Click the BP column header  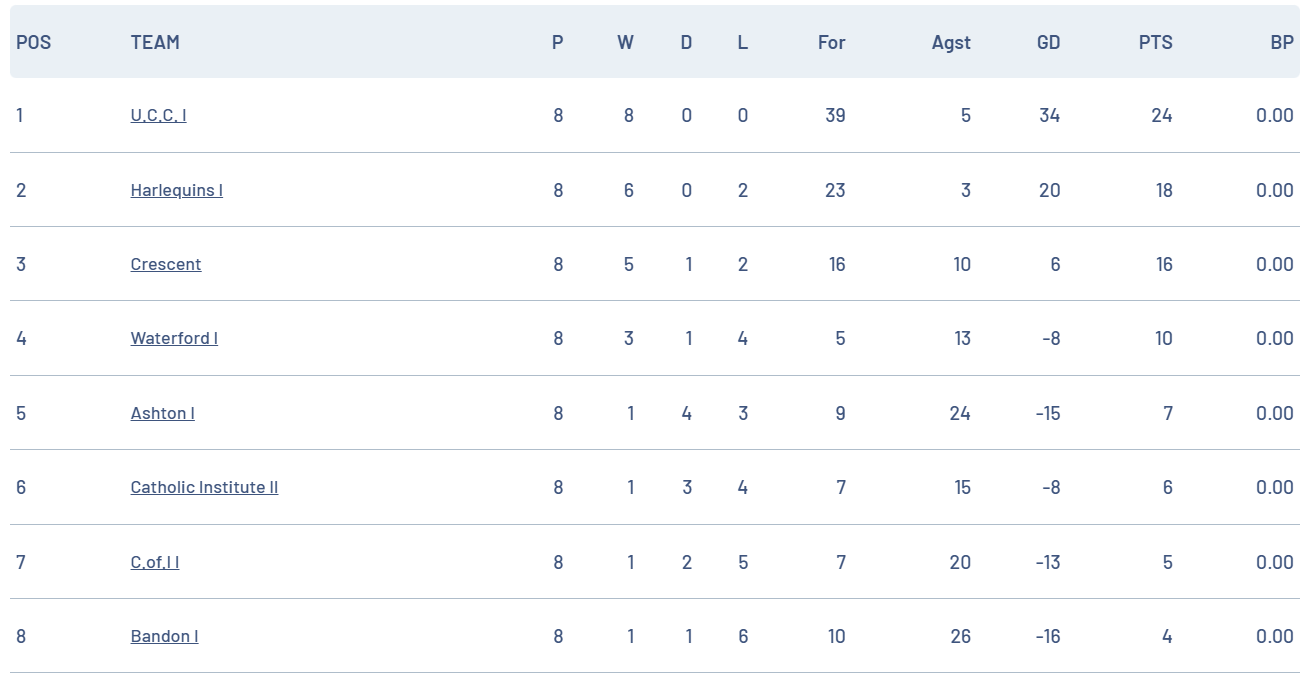pyautogui.click(x=1281, y=42)
